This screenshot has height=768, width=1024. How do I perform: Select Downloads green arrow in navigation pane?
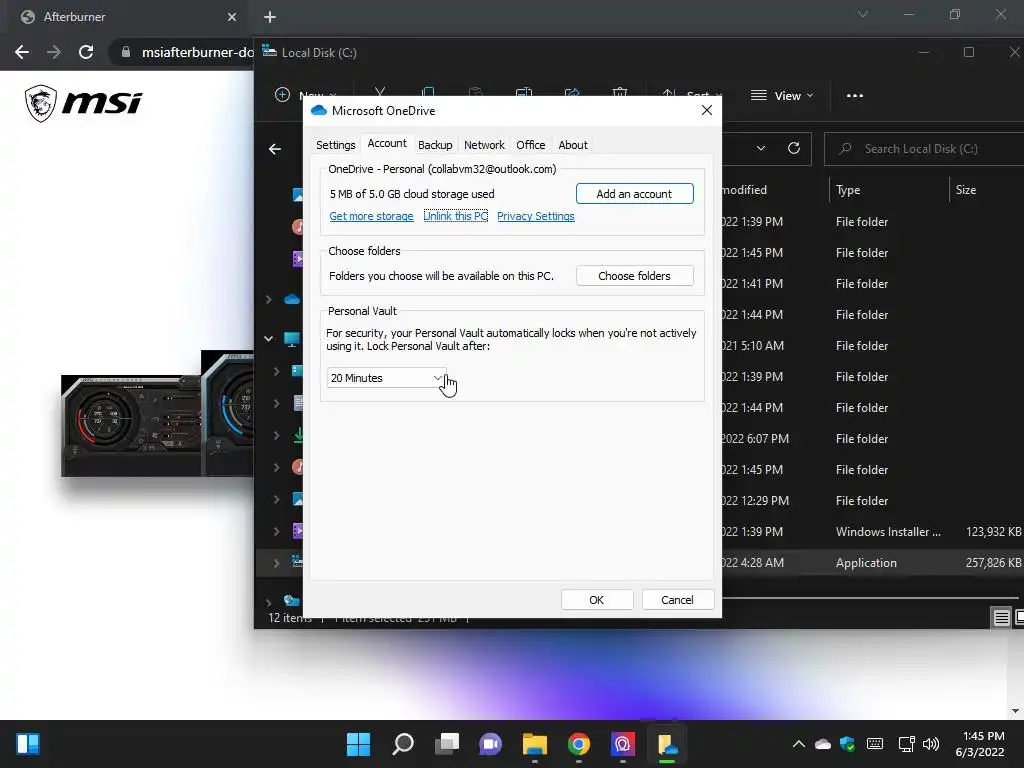point(298,435)
